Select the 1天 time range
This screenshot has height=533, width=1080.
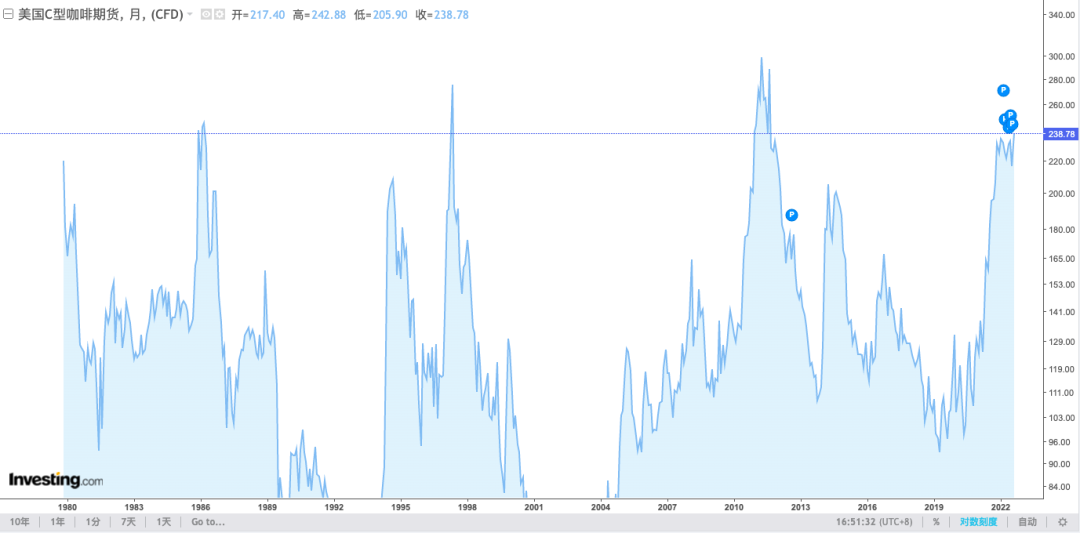pos(163,521)
